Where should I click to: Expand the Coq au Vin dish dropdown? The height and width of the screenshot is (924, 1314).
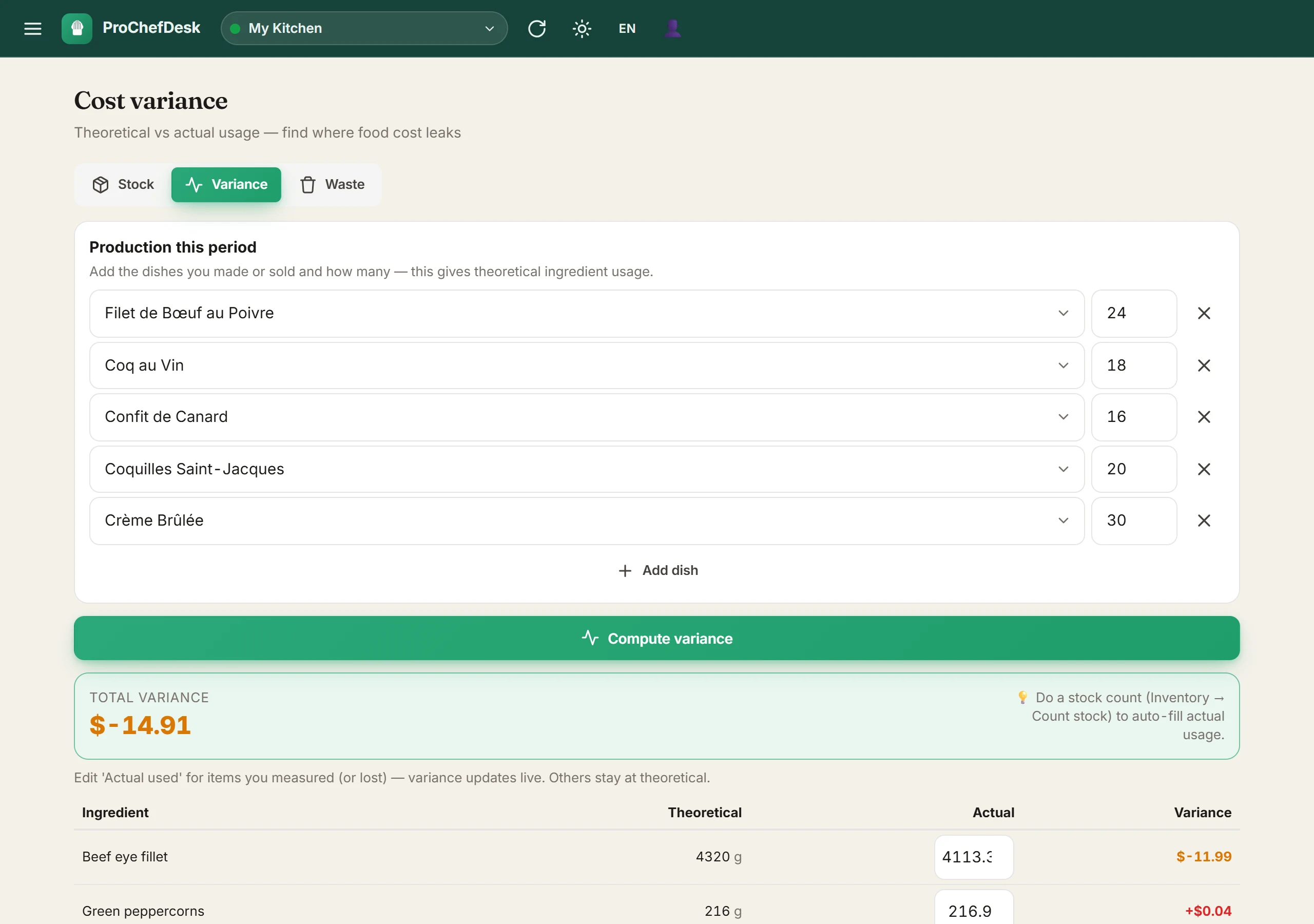coord(587,365)
